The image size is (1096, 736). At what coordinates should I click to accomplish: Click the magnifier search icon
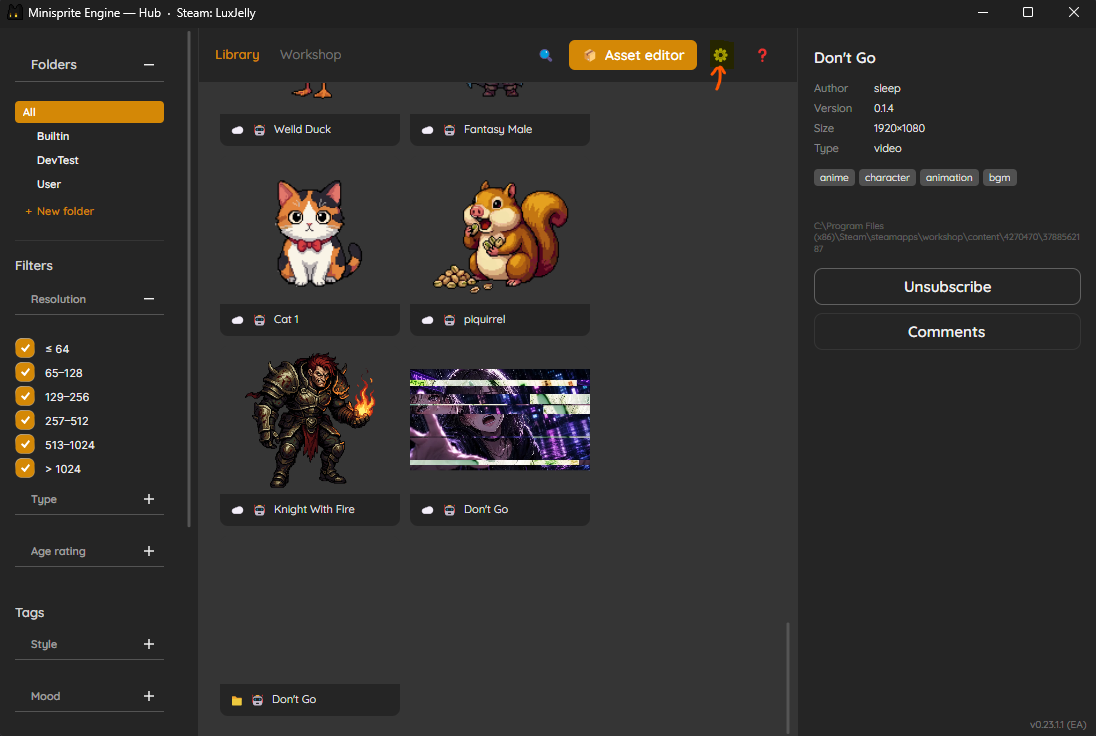(x=546, y=55)
